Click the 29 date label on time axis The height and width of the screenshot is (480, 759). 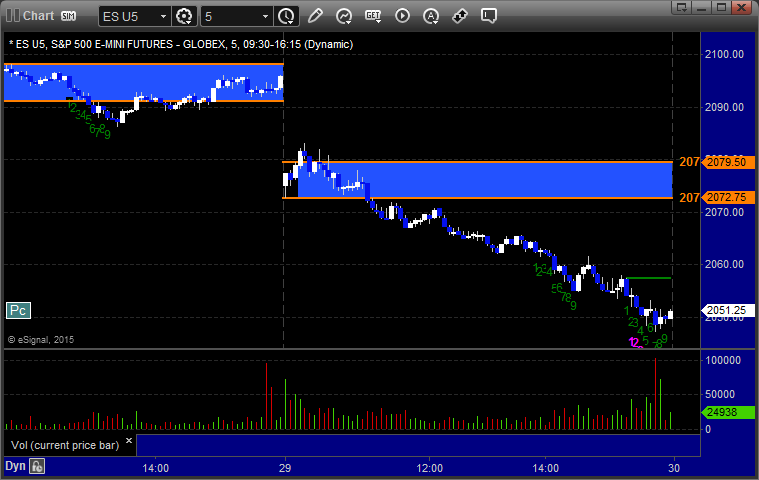tap(285, 468)
